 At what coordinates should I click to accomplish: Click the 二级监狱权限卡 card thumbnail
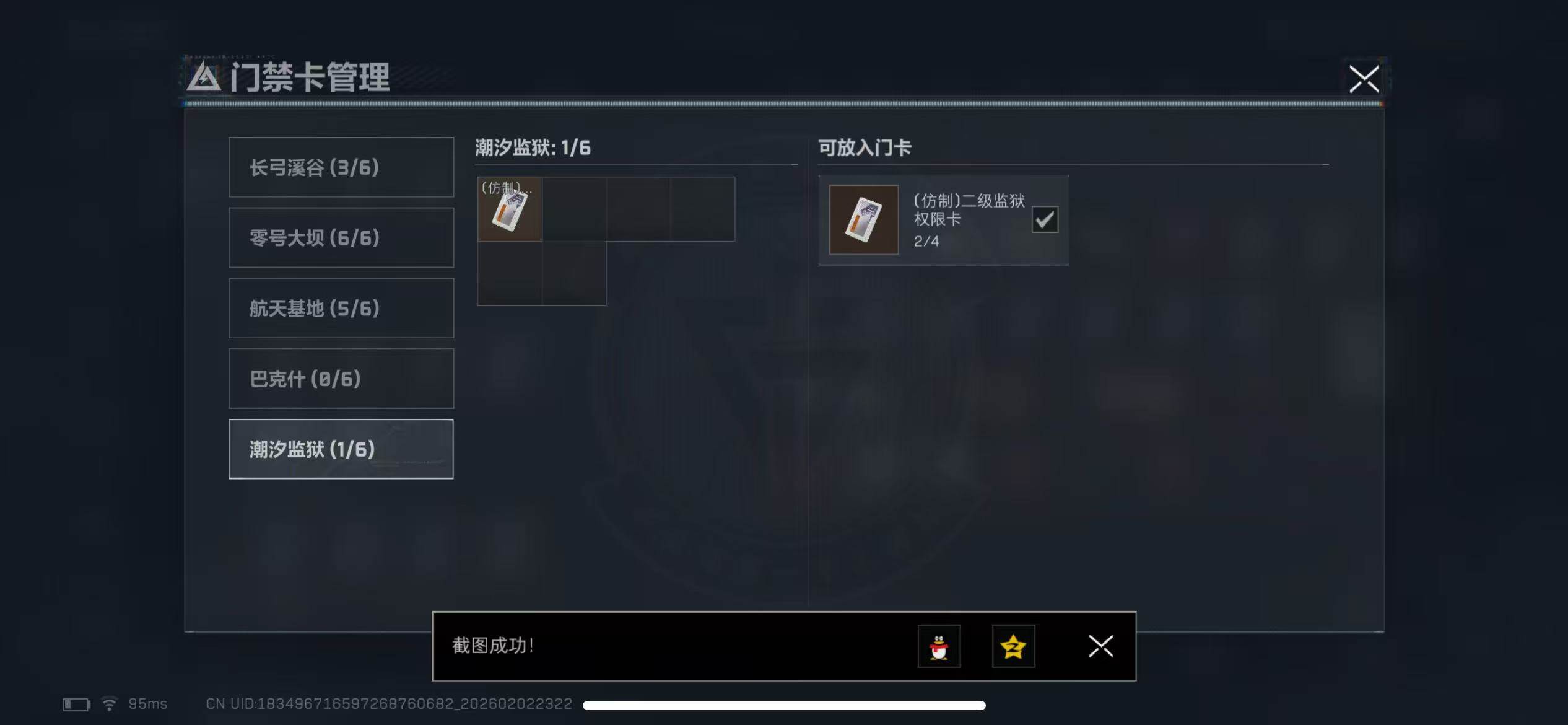[864, 219]
